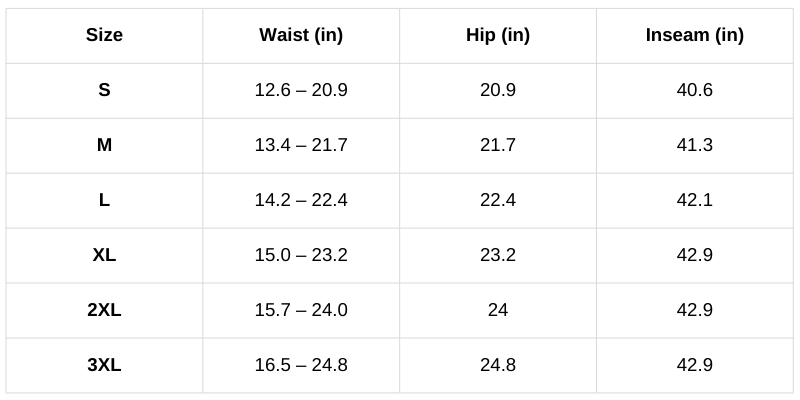
Task: Select the M size row label
Action: (104, 145)
